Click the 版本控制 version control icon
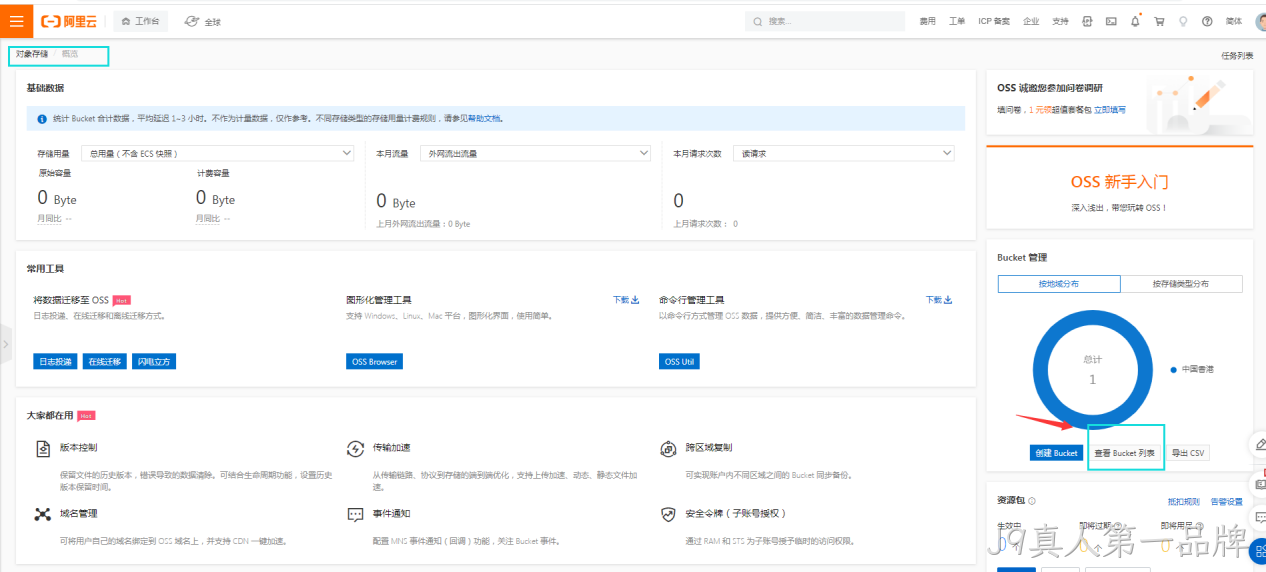This screenshot has width=1266, height=572. pos(43,449)
